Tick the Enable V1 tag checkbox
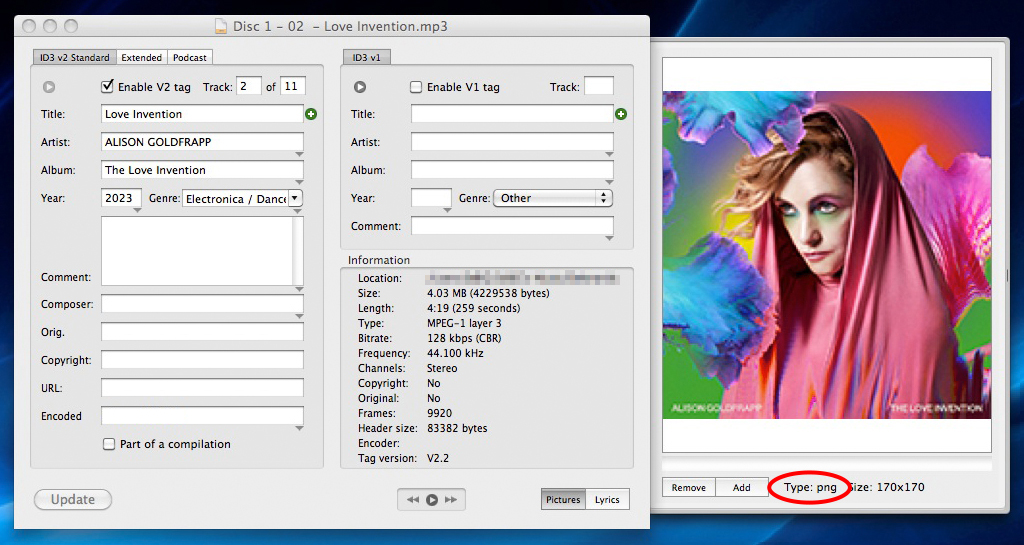This screenshot has width=1024, height=545. [416, 87]
